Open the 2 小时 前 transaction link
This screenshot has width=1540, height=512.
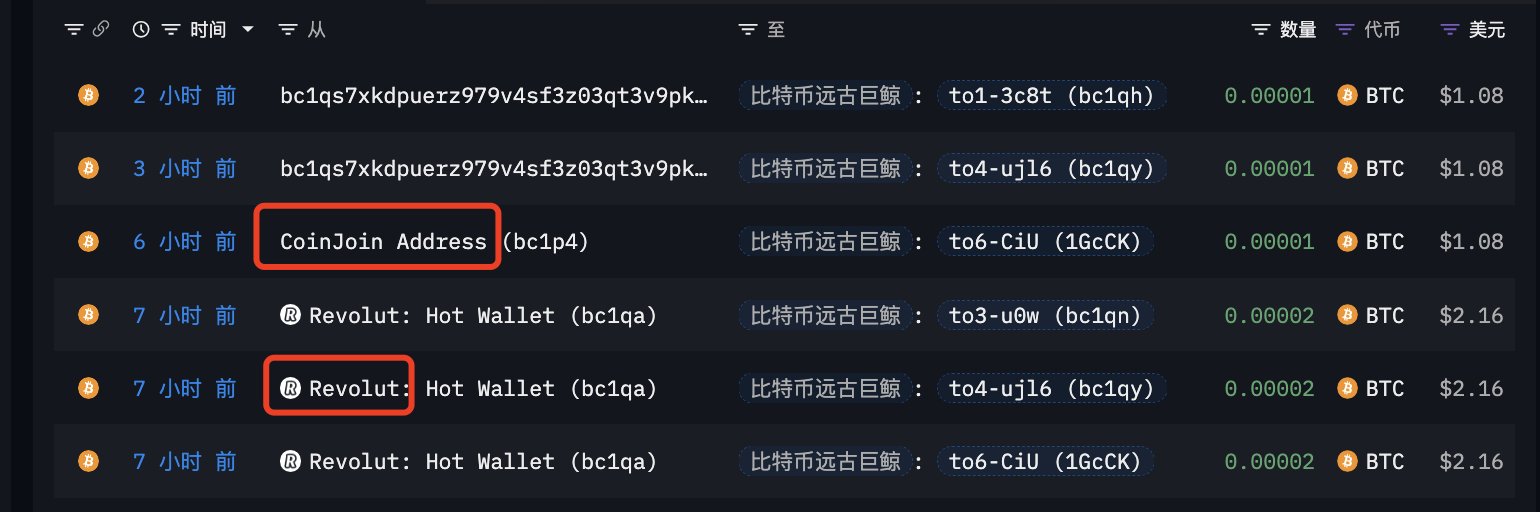[x=185, y=96]
